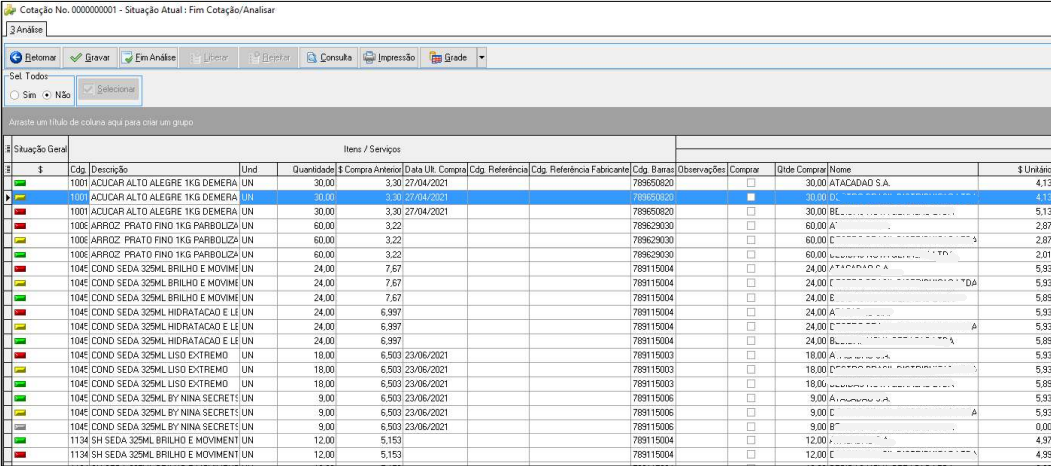Click the green status flag of ACUCAR row
The height and width of the screenshot is (466, 1051).
[20, 183]
